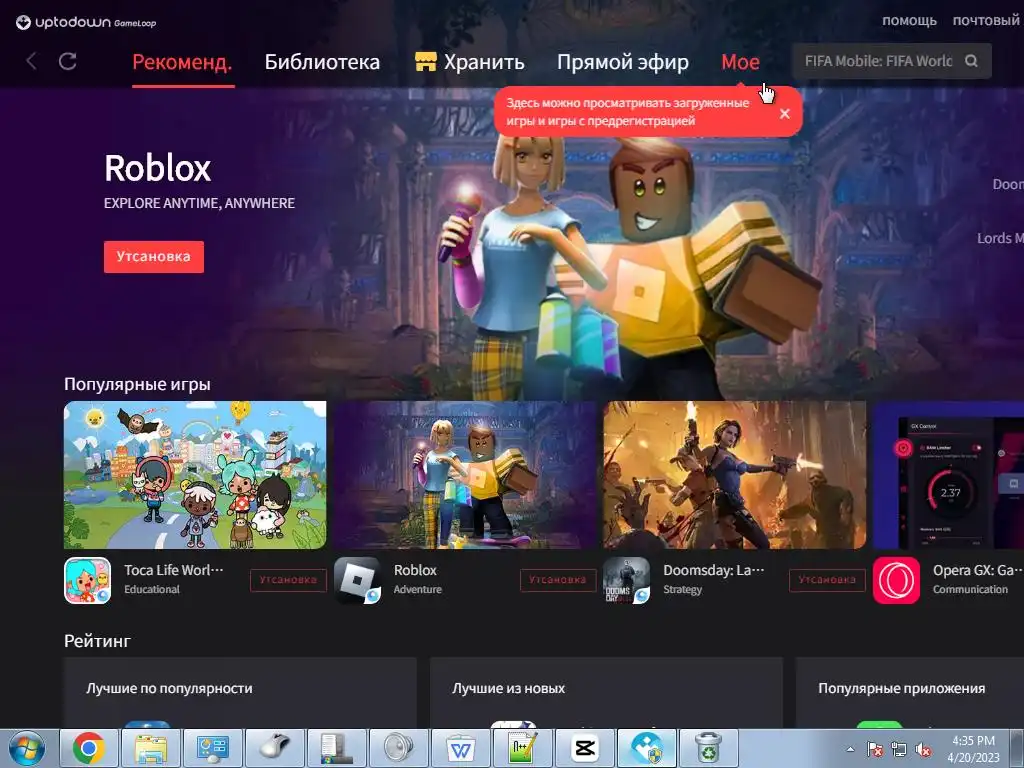Image resolution: width=1024 pixels, height=768 pixels.
Task: Open Control Panel taskbar icon
Action: (213, 748)
